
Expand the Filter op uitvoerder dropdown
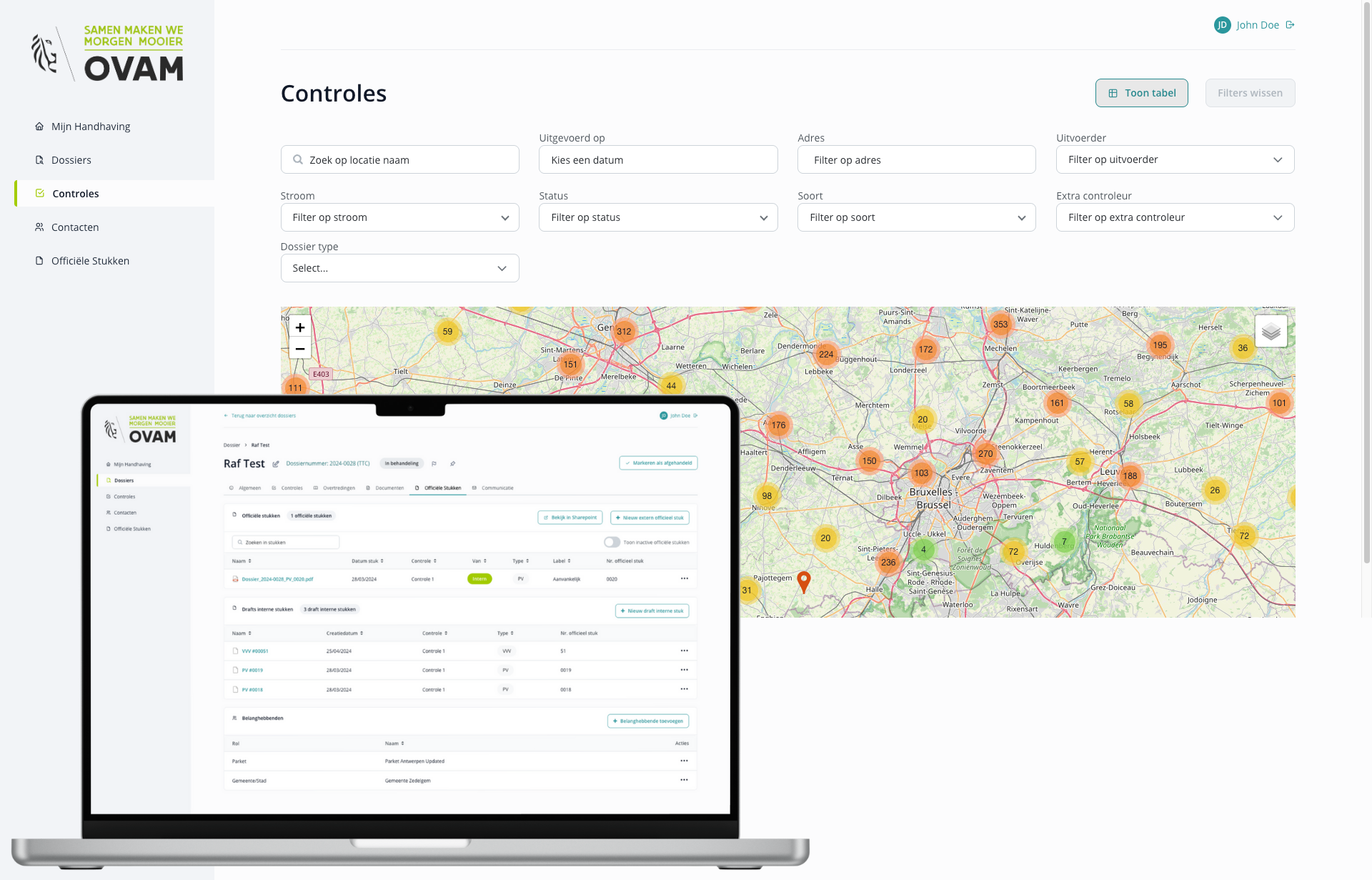(x=1175, y=159)
